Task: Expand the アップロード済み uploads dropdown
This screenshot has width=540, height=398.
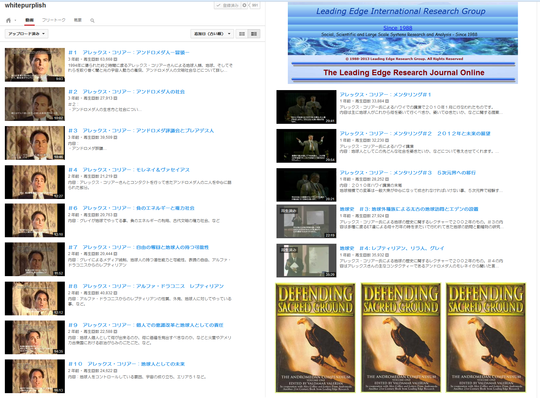Action: pos(27,34)
